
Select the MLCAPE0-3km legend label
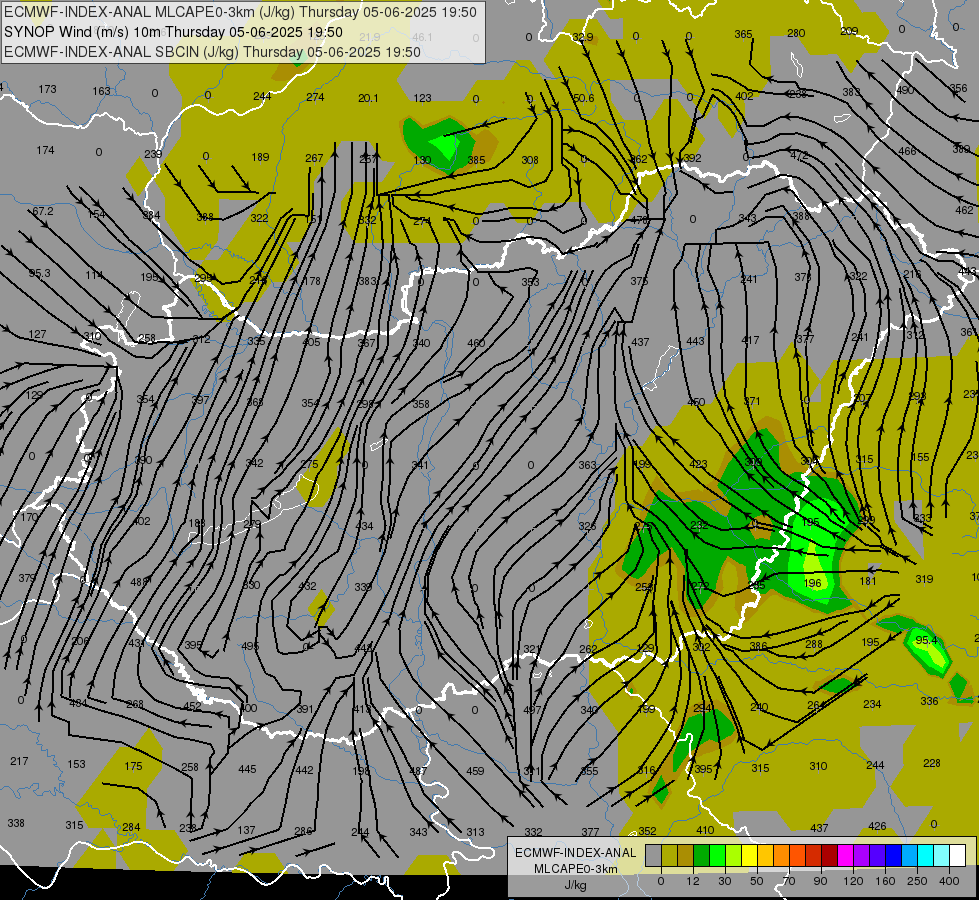(575, 869)
